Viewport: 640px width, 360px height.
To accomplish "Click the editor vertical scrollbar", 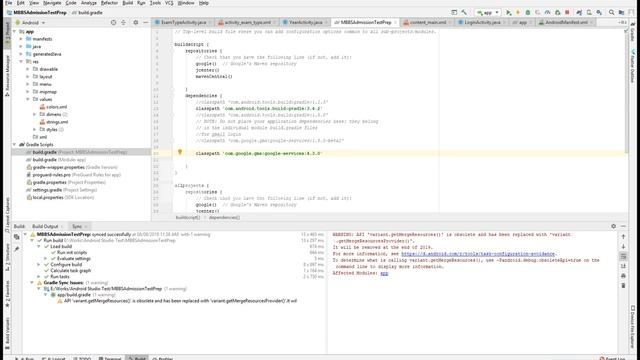I will click(x=627, y=90).
